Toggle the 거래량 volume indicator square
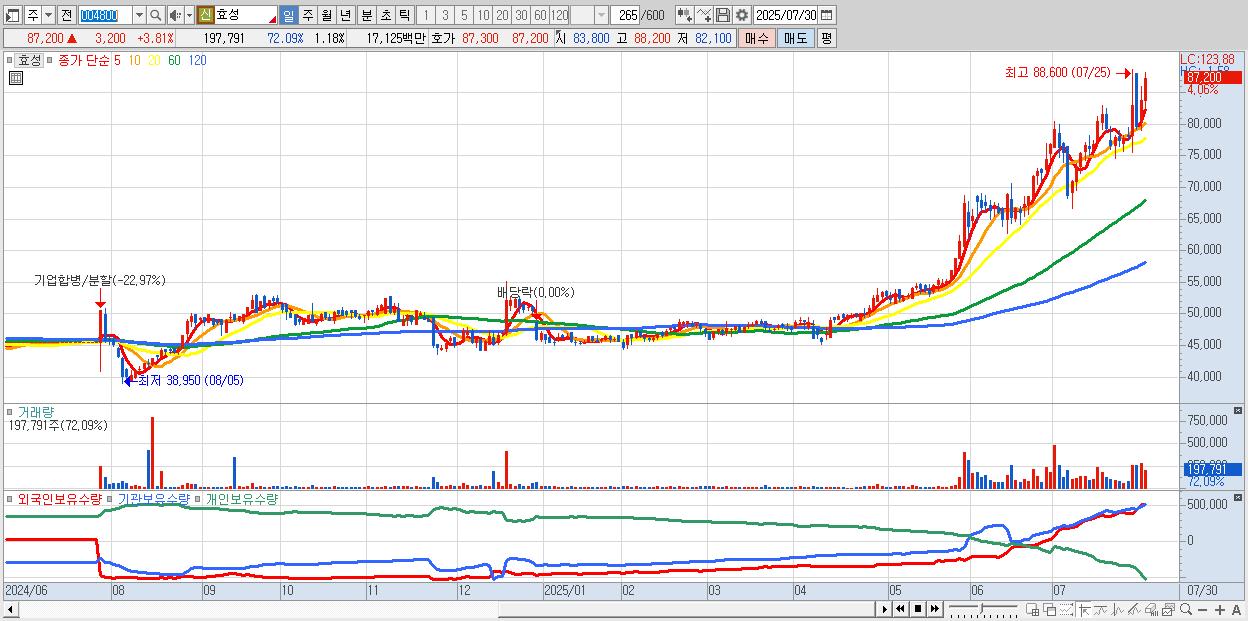Screen dimensions: 1248x621 click(11, 411)
